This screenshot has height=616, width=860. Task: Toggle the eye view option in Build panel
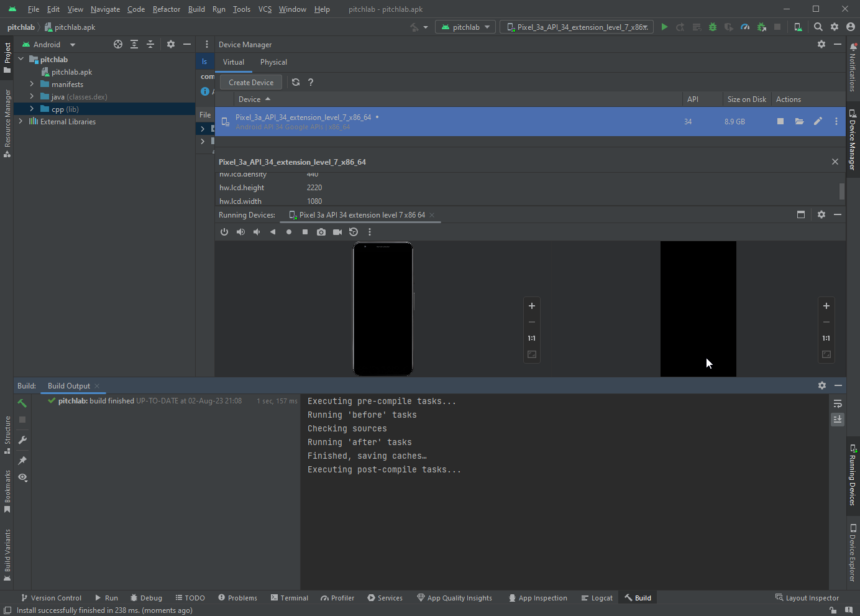pos(22,478)
